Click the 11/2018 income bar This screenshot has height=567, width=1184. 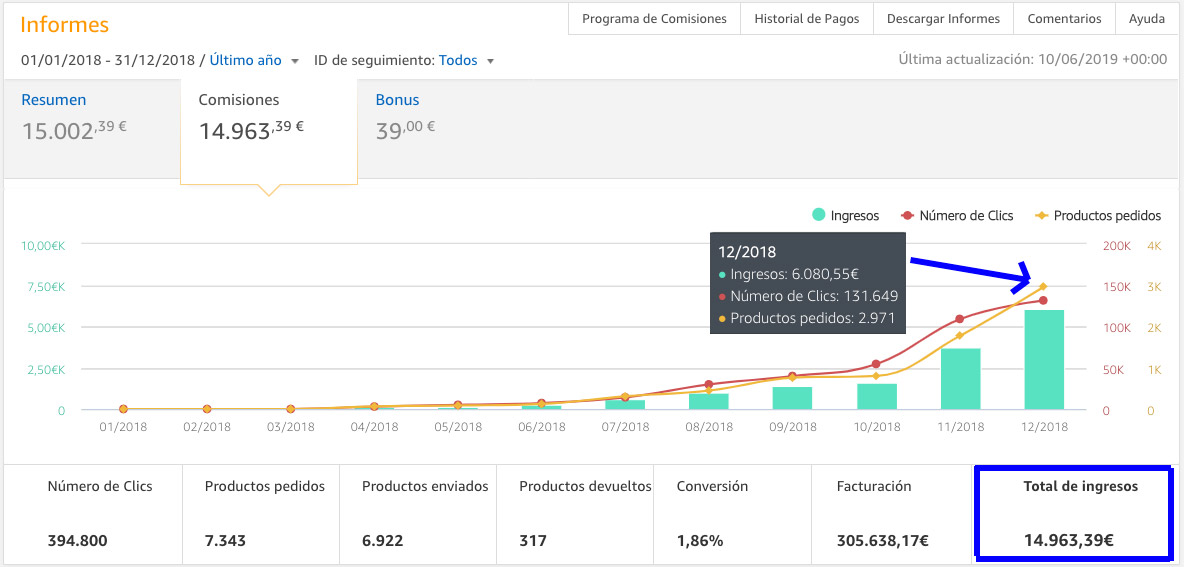coord(960,379)
